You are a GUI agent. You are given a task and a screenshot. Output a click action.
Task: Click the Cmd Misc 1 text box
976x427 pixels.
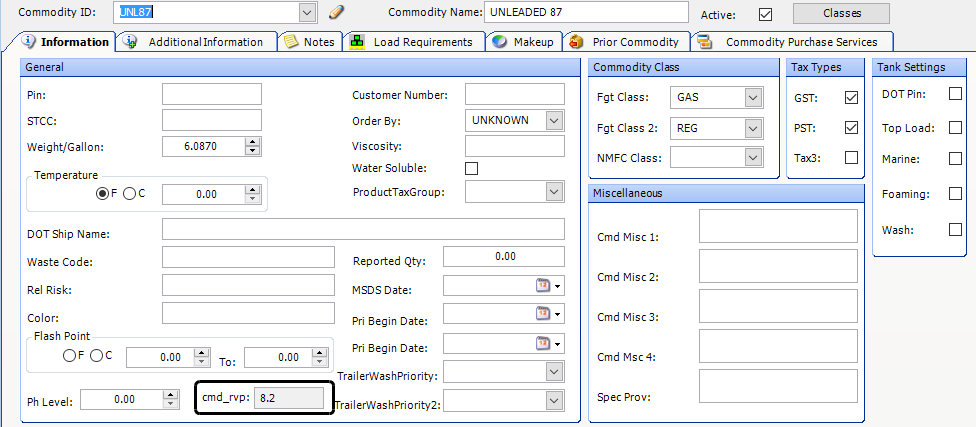[x=778, y=226]
